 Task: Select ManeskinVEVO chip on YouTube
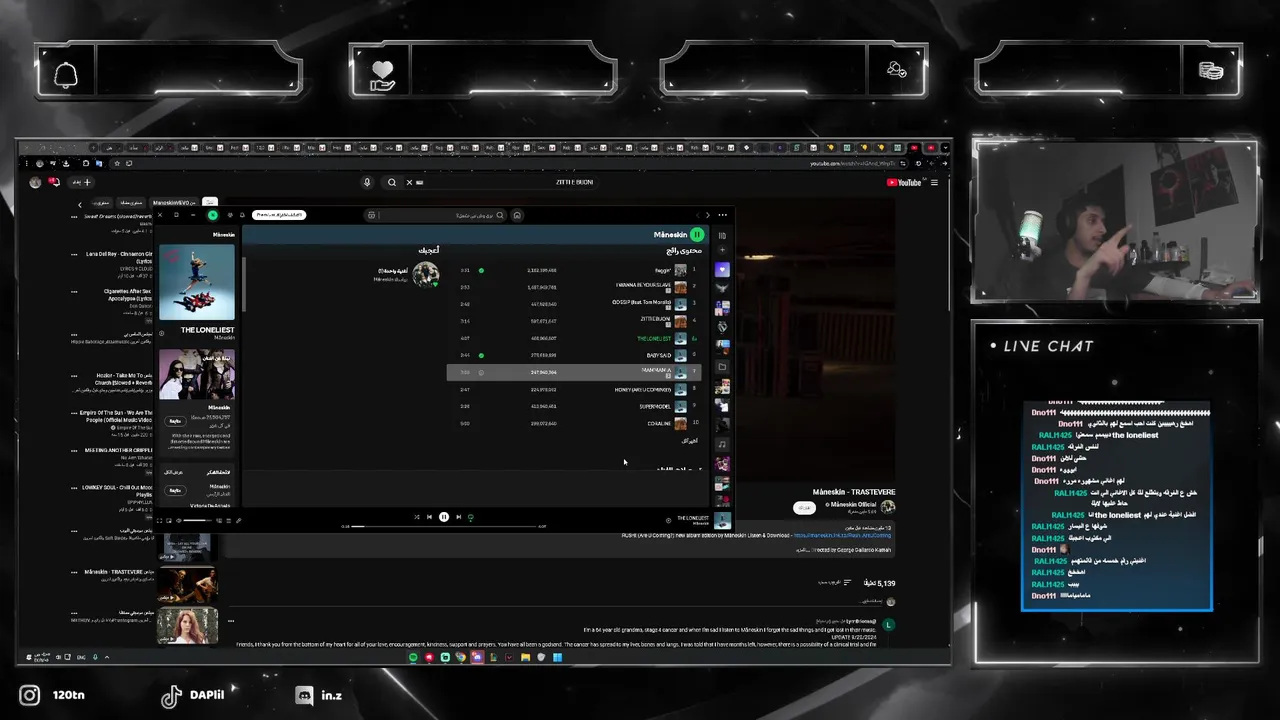coord(174,203)
